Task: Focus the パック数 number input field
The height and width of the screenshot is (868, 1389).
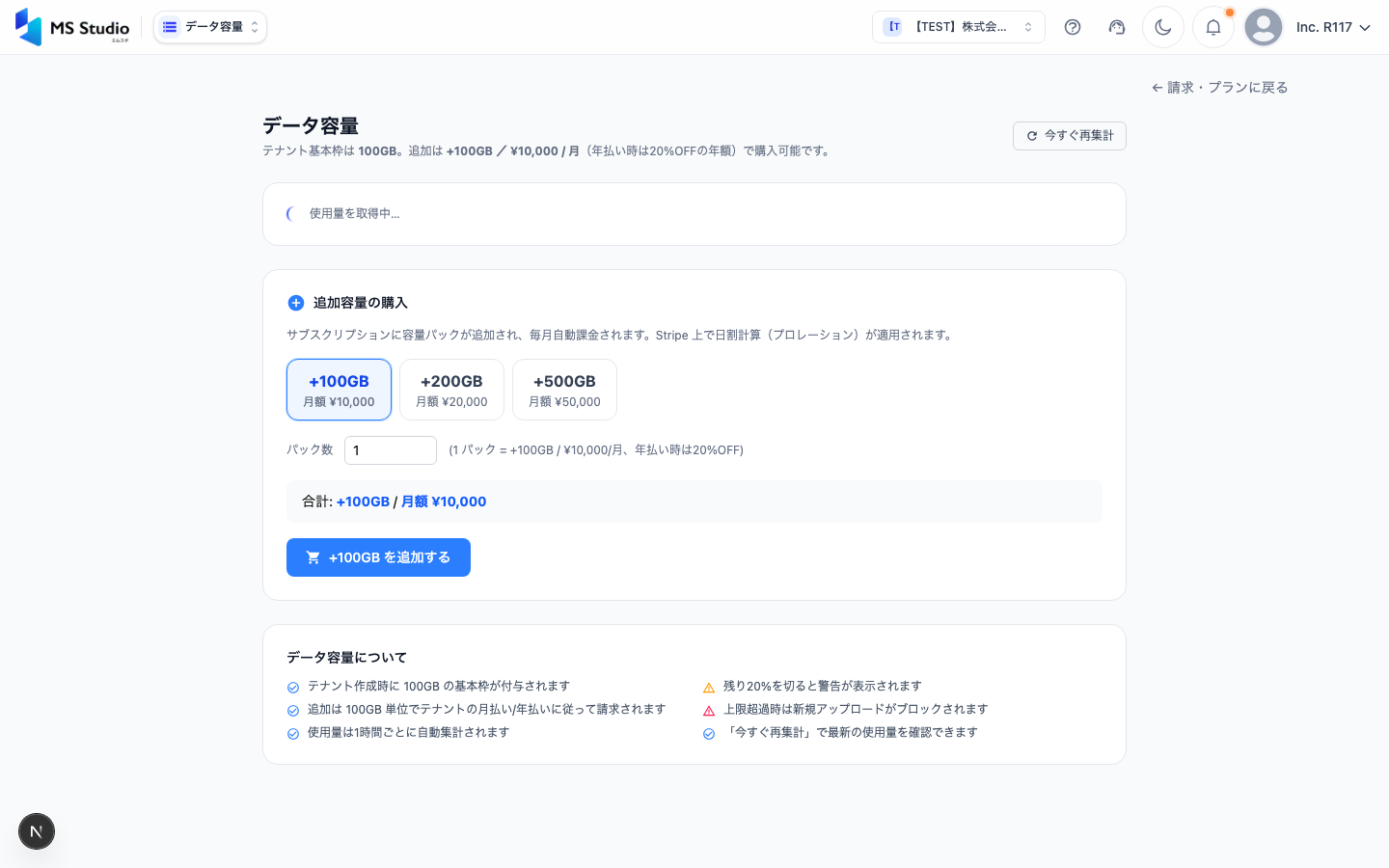Action: (x=391, y=450)
